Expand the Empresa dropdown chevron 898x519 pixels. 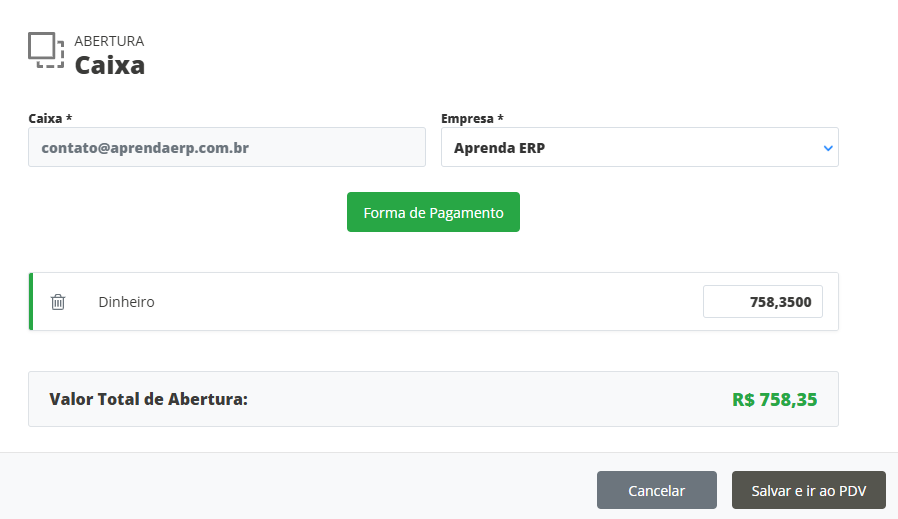click(827, 148)
